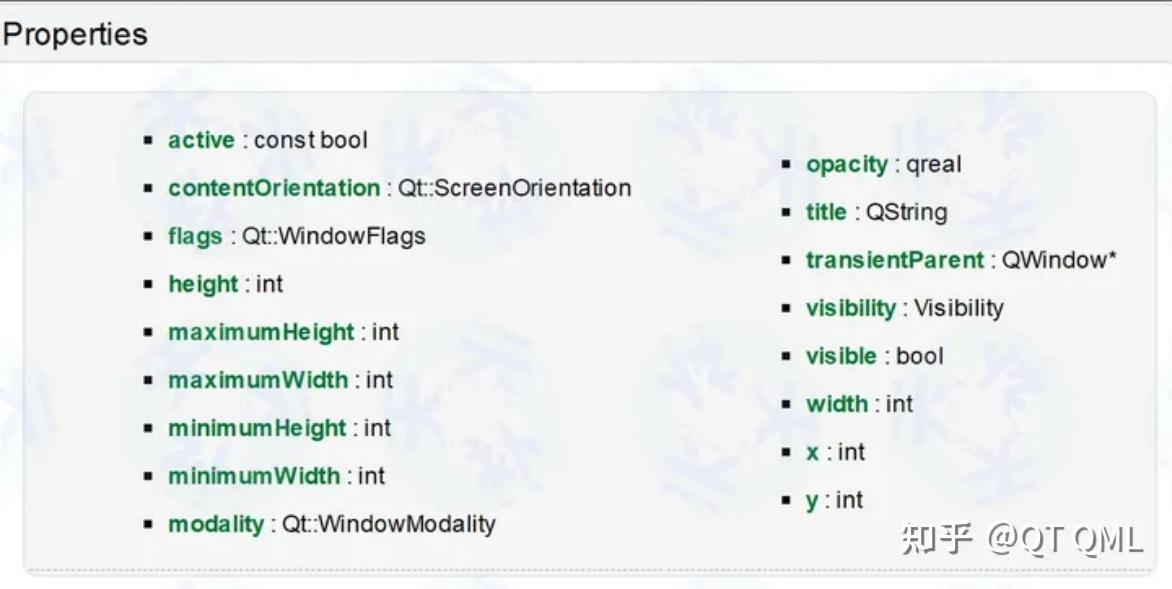Open the visibility property link
This screenshot has width=1172, height=589.
tap(851, 308)
